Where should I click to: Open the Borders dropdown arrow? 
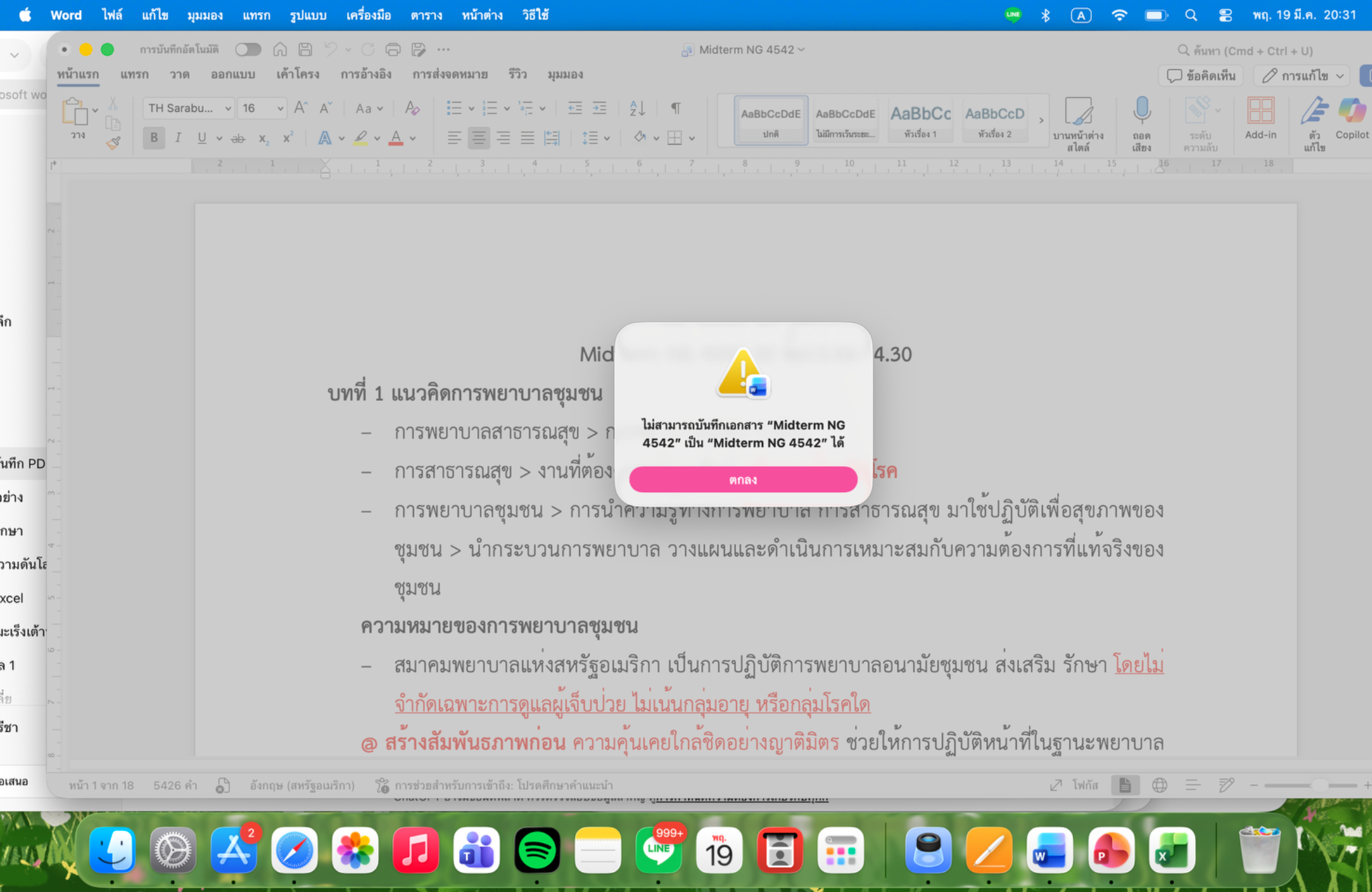[692, 139]
